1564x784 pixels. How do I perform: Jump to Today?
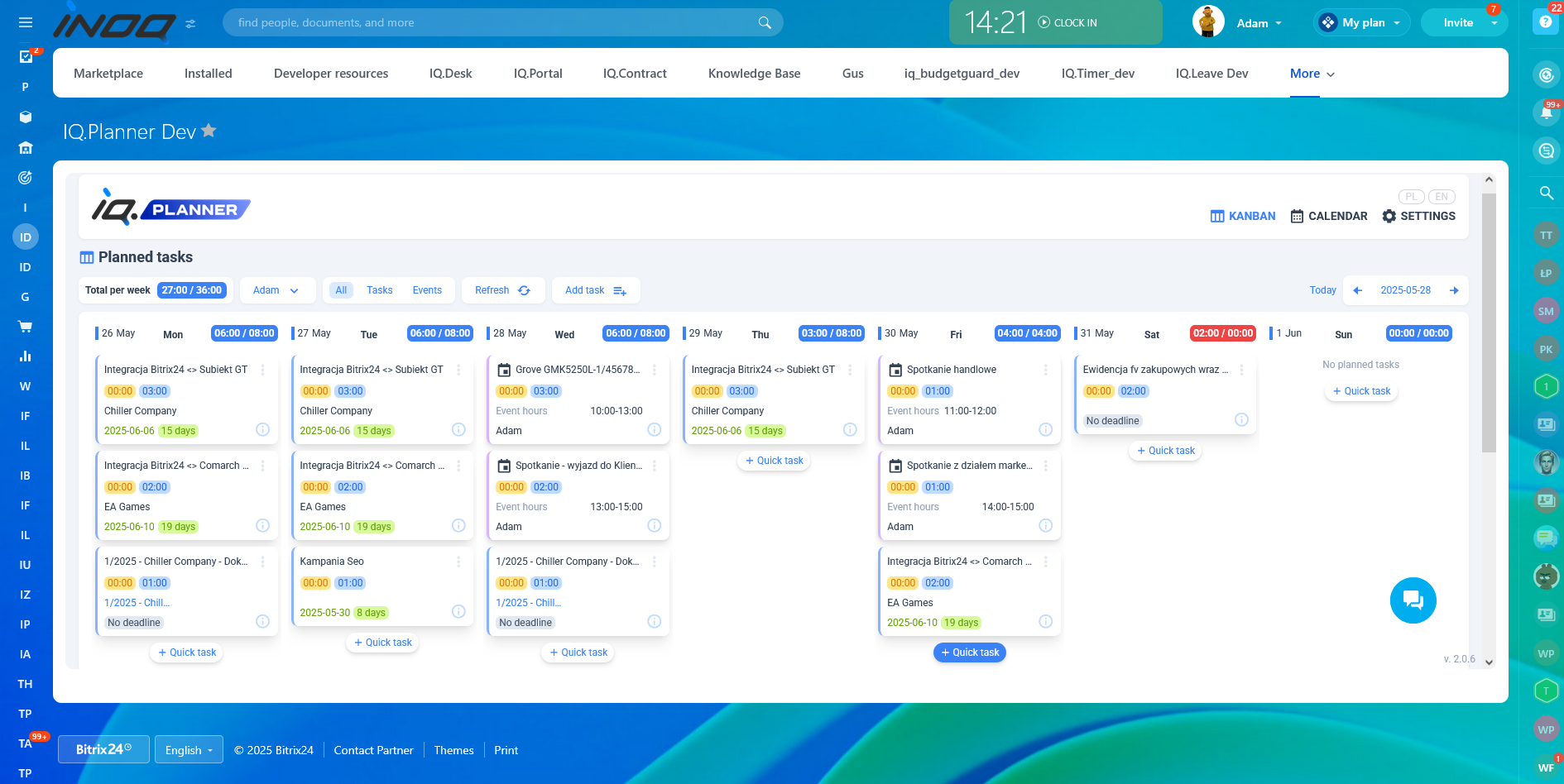[x=1322, y=290]
